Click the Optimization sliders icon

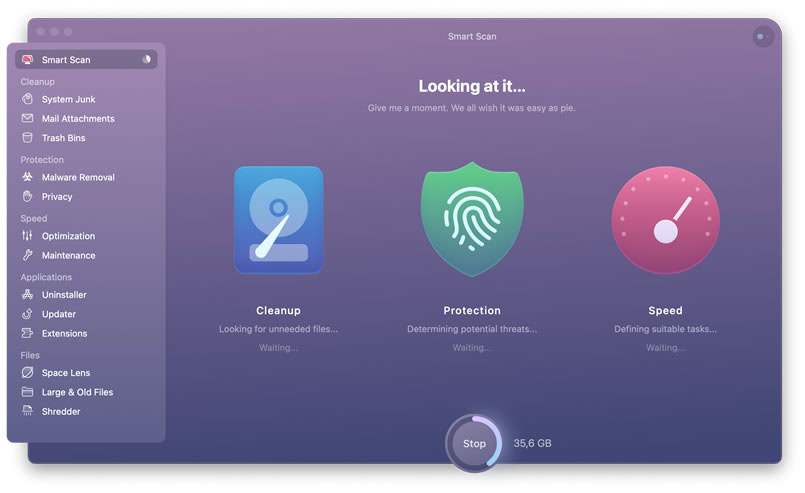[x=27, y=235]
